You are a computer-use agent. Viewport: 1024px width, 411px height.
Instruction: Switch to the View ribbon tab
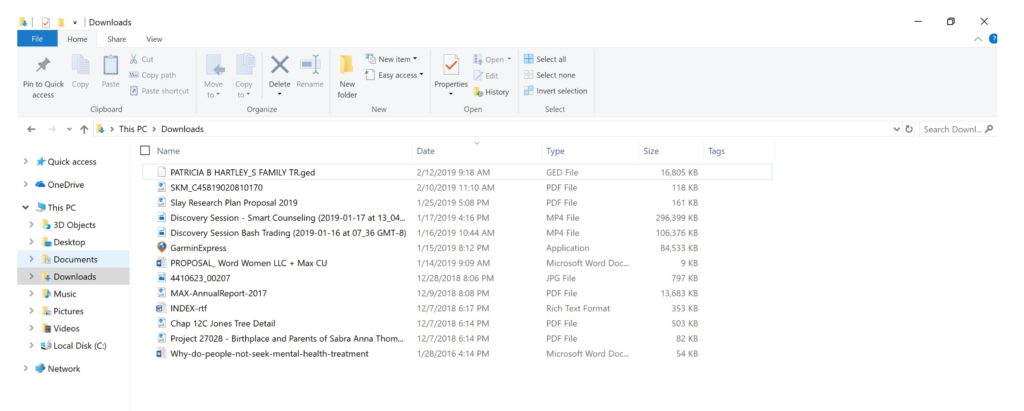(154, 39)
